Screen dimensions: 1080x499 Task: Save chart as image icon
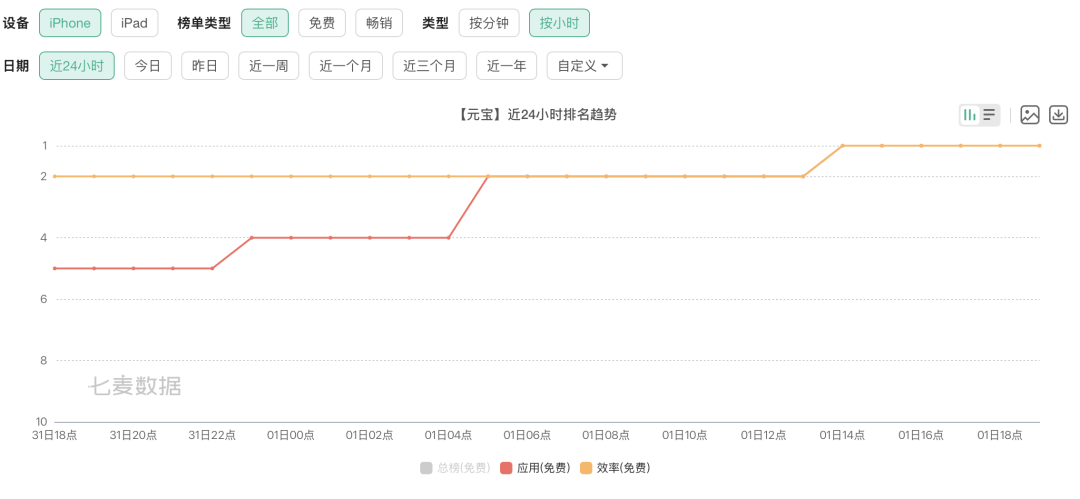pos(1030,115)
